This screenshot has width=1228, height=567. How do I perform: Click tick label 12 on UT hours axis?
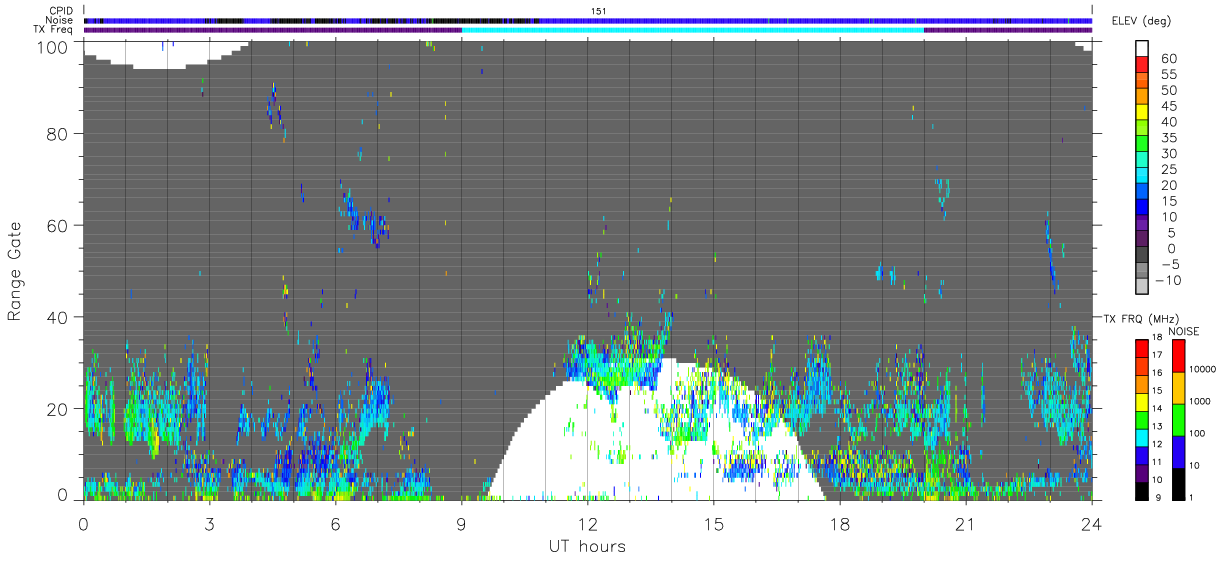[x=587, y=524]
